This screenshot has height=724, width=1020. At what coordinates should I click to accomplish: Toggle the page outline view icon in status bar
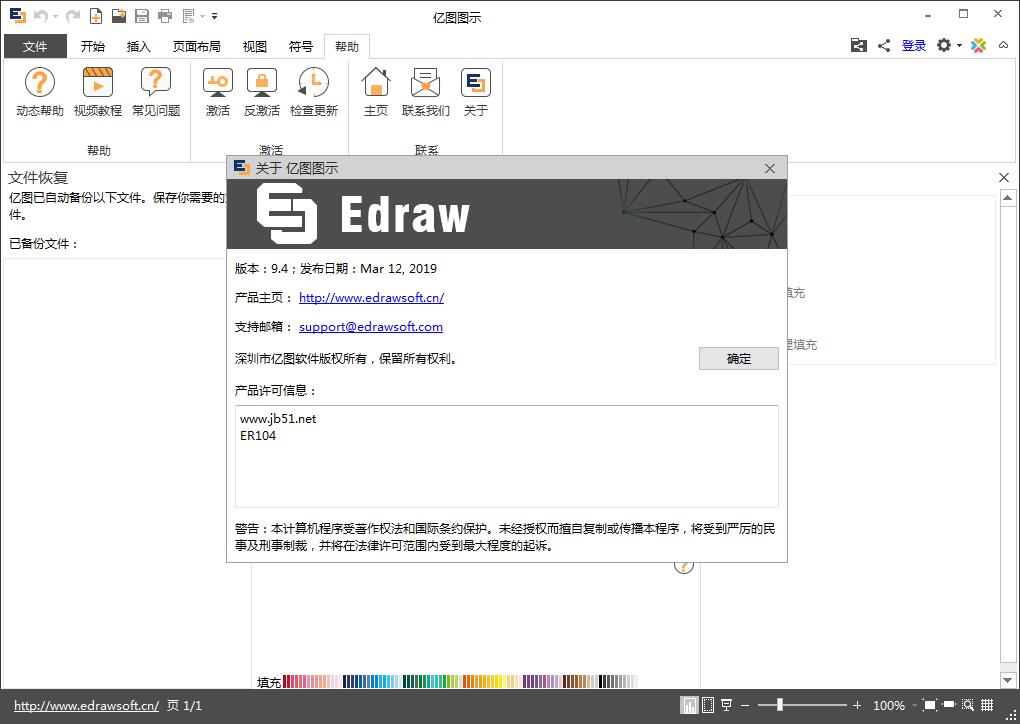(708, 705)
